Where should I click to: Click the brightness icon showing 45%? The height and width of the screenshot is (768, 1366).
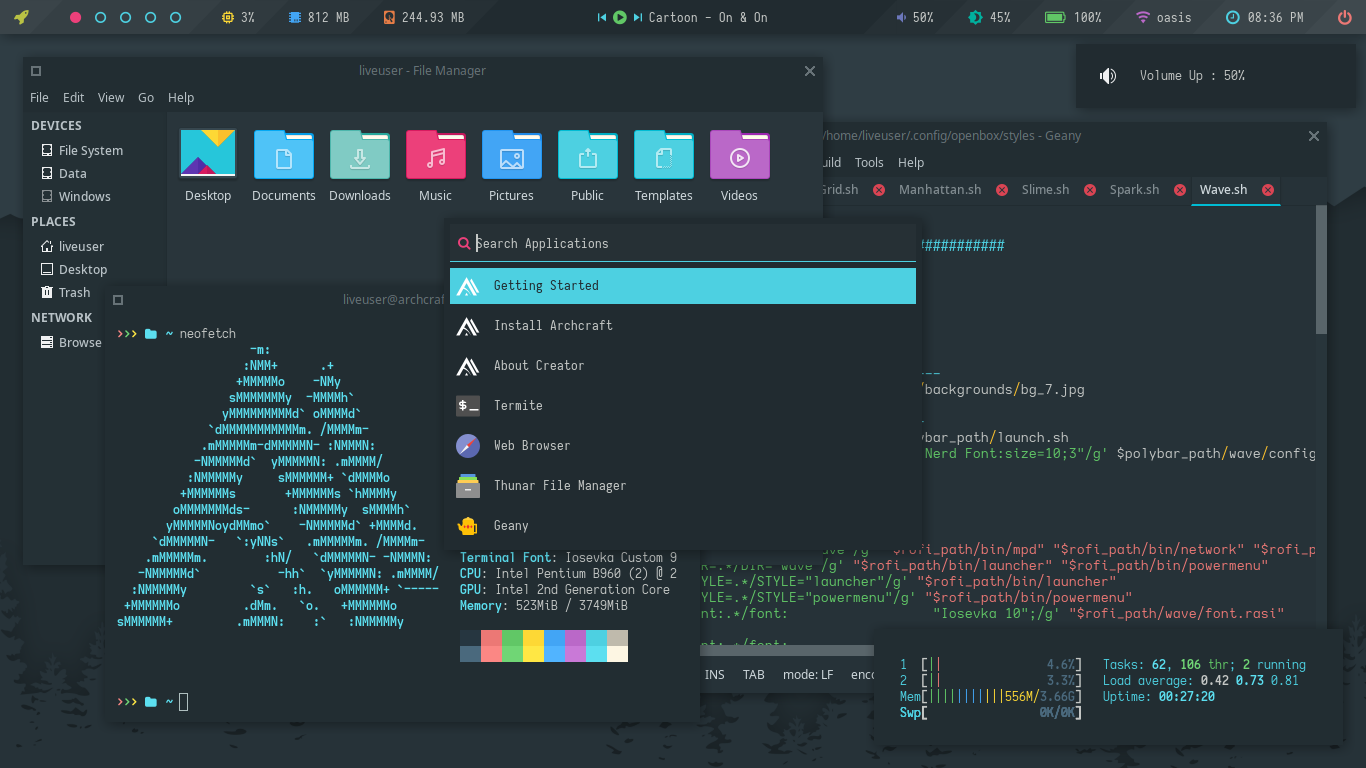(x=975, y=18)
